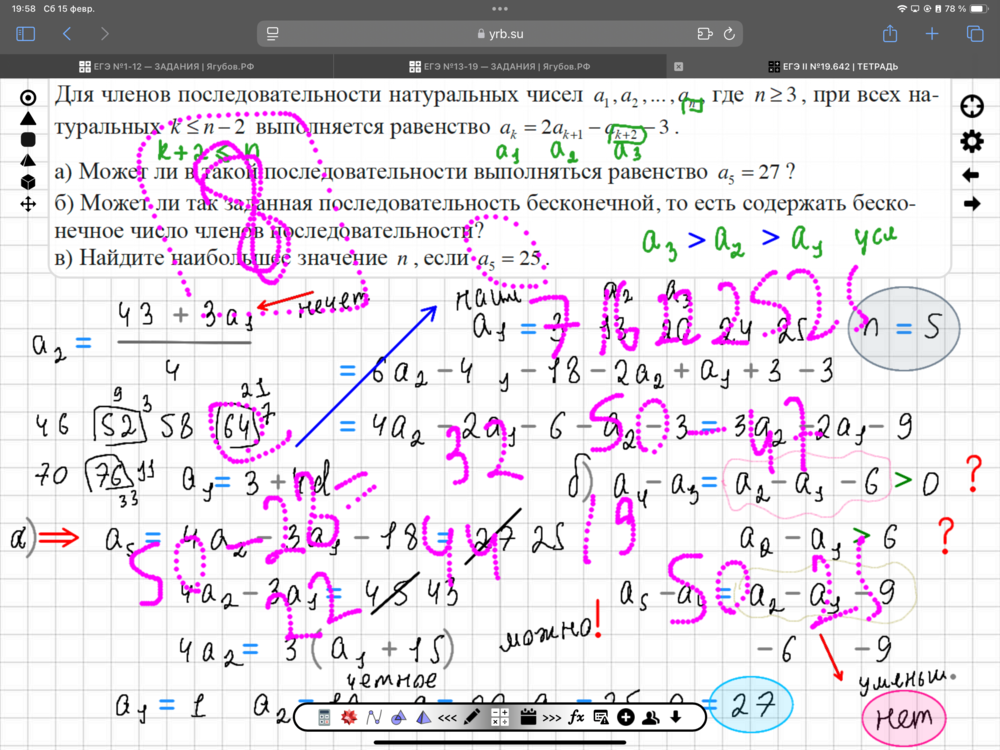The image size is (1000, 750).
Task: Toggle the bullseye radio icon at top left
Action: pos(28,98)
